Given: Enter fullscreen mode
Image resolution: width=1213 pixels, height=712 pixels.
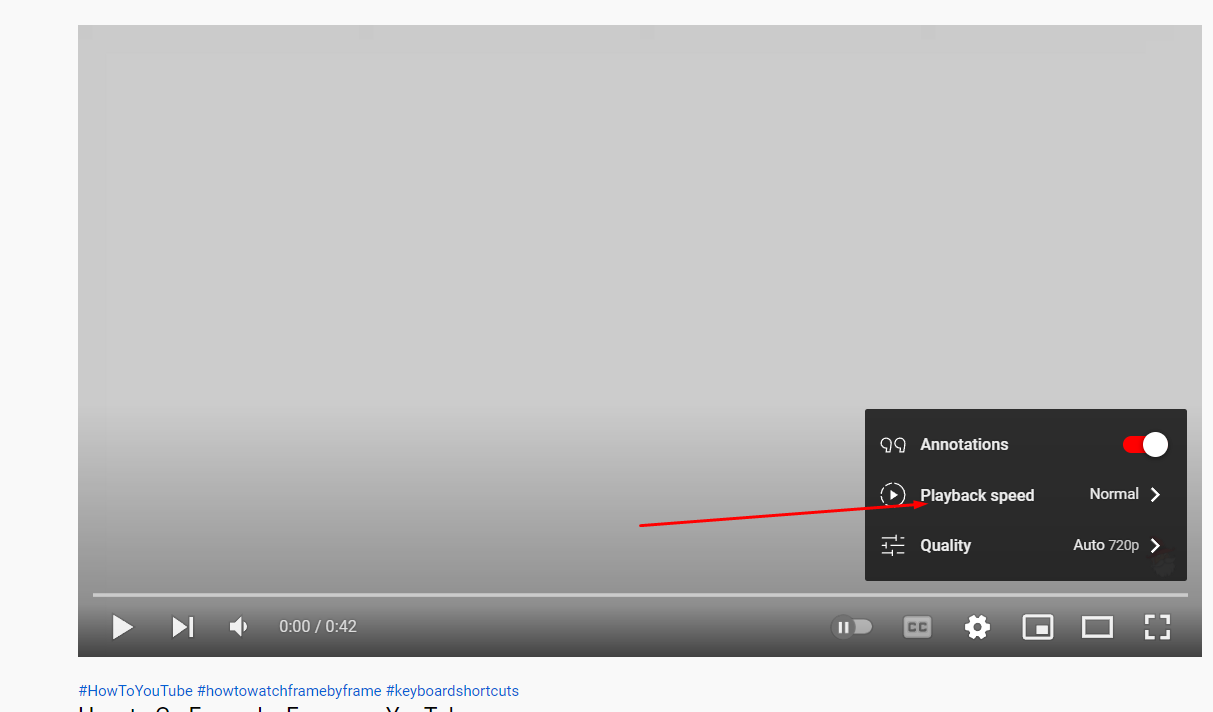Looking at the screenshot, I should [1157, 627].
